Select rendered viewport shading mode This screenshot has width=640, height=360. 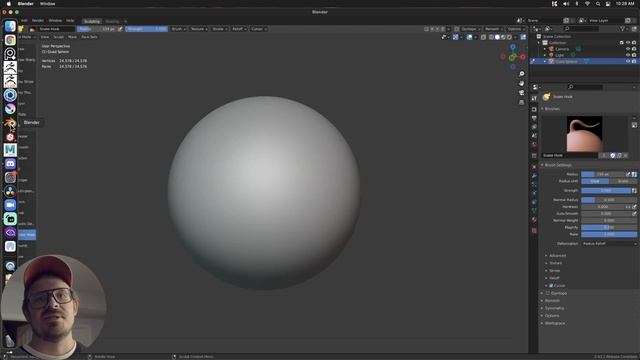coord(509,37)
